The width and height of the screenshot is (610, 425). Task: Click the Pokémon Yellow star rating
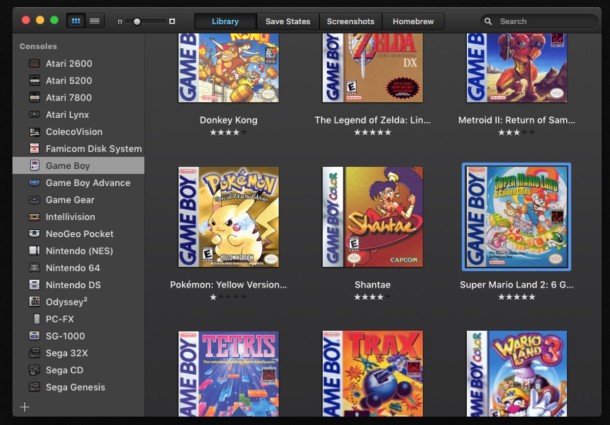pos(228,297)
